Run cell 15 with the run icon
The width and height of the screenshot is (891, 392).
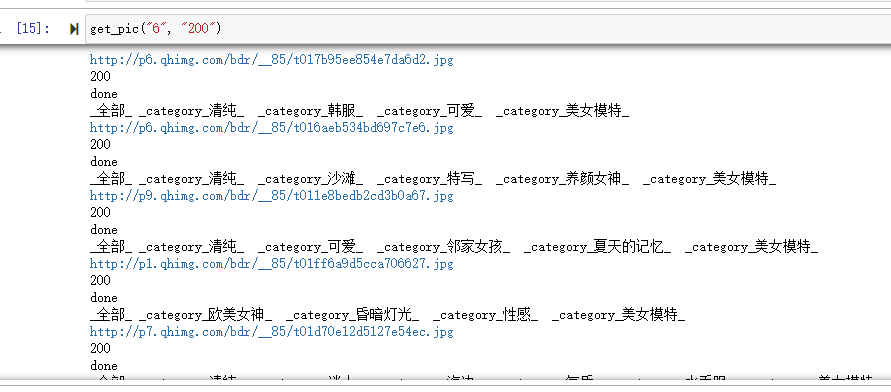point(74,29)
